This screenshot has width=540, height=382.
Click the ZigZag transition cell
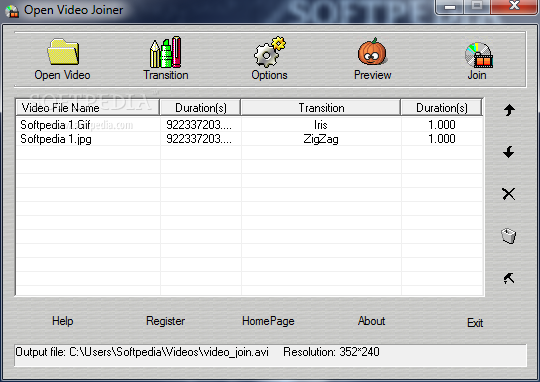[321, 139]
